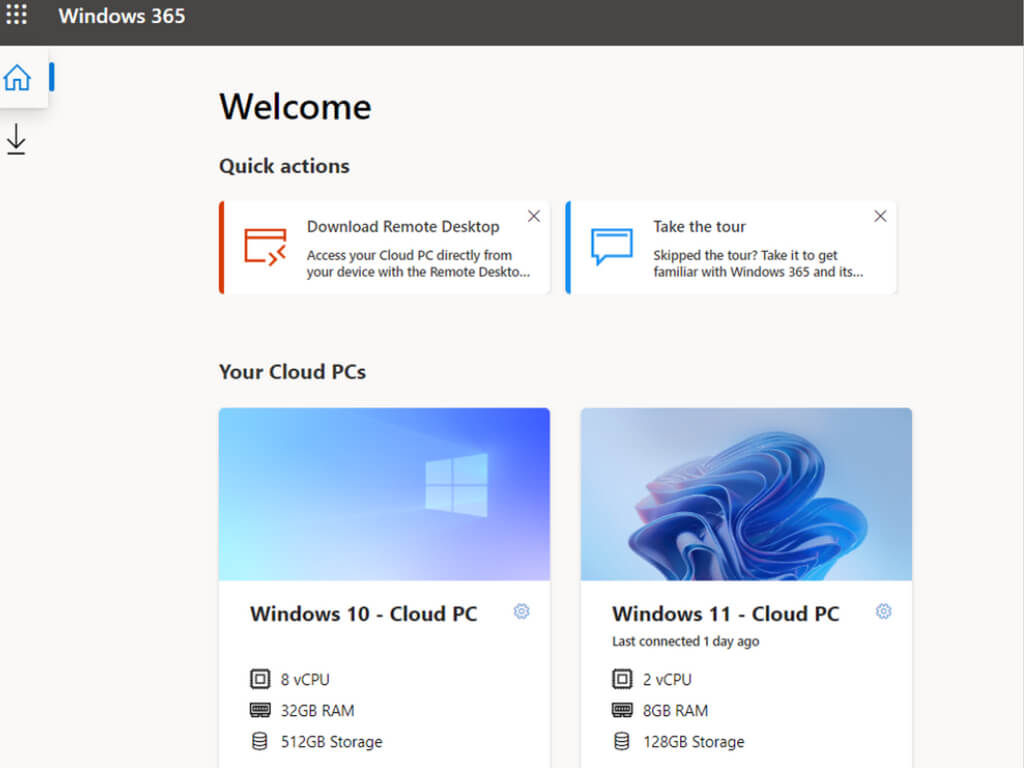Screen dimensions: 1024x768
Task: Click the 2 vCPU processor icon
Action: 622,679
